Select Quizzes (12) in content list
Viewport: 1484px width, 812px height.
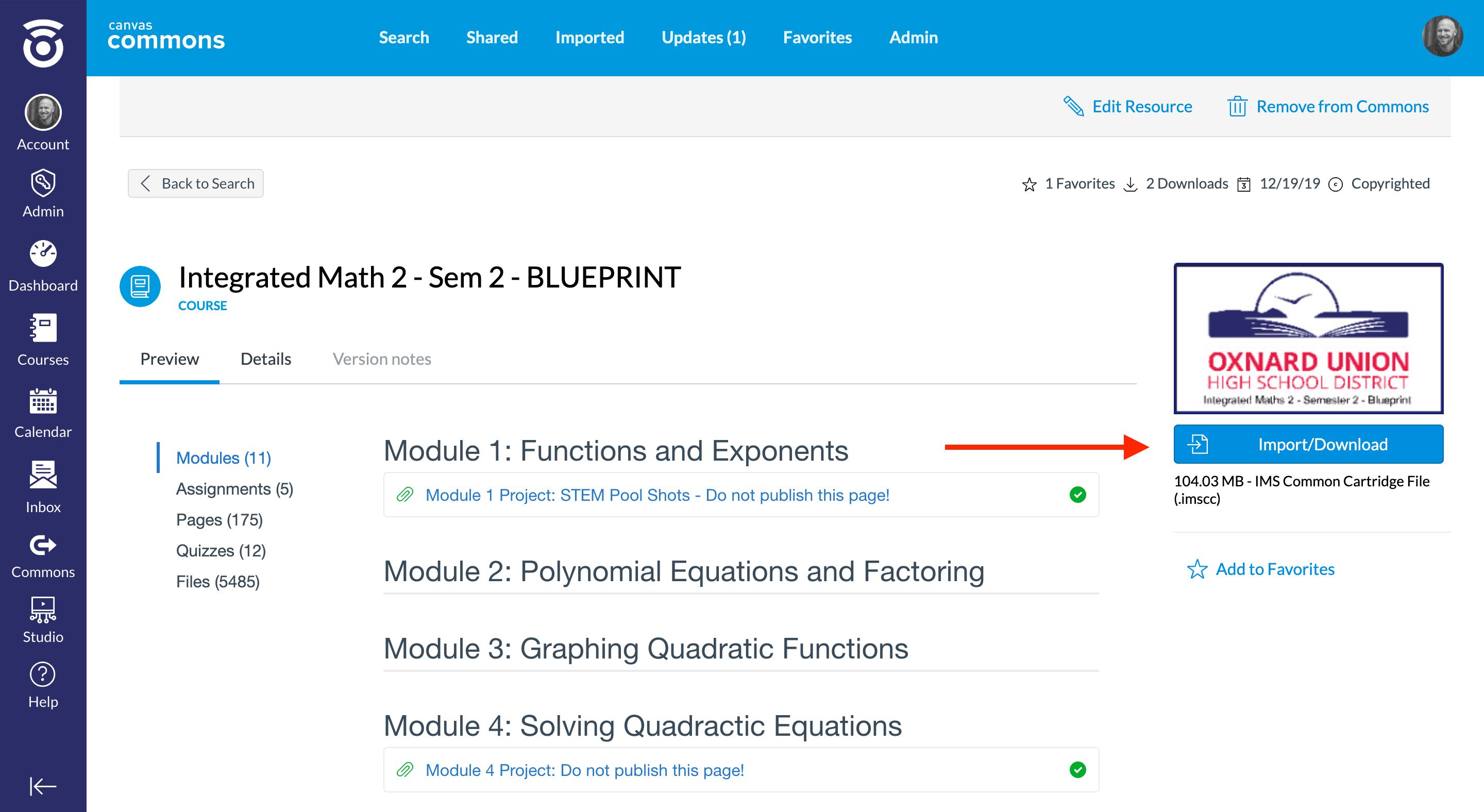[x=221, y=551]
